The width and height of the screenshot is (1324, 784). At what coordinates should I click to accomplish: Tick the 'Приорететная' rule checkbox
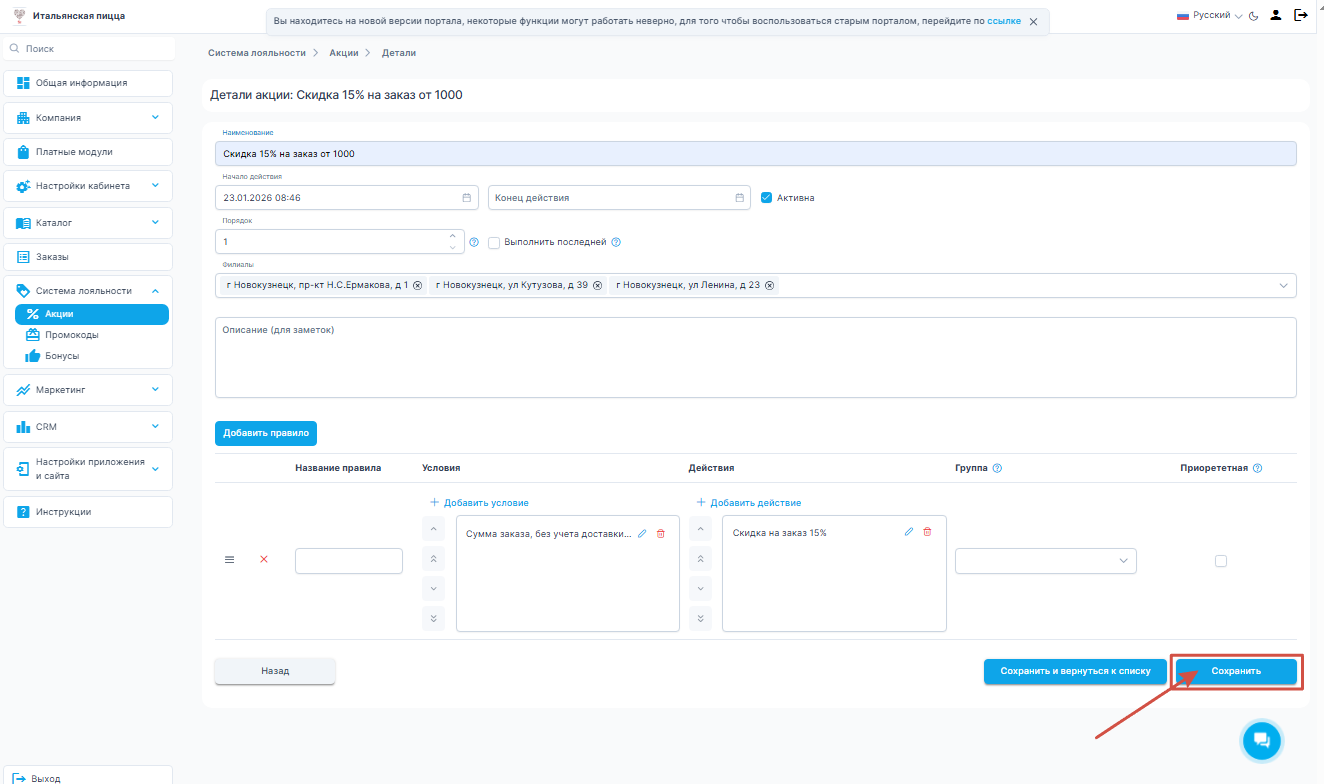tap(1221, 561)
